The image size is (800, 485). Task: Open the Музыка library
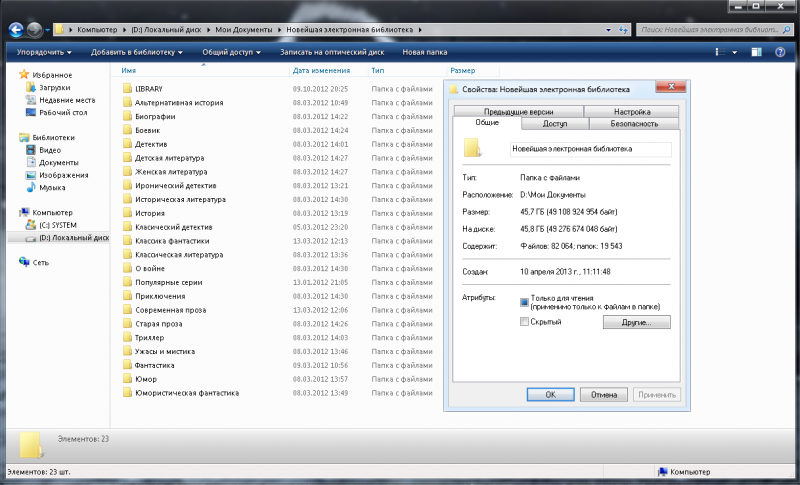(46, 187)
